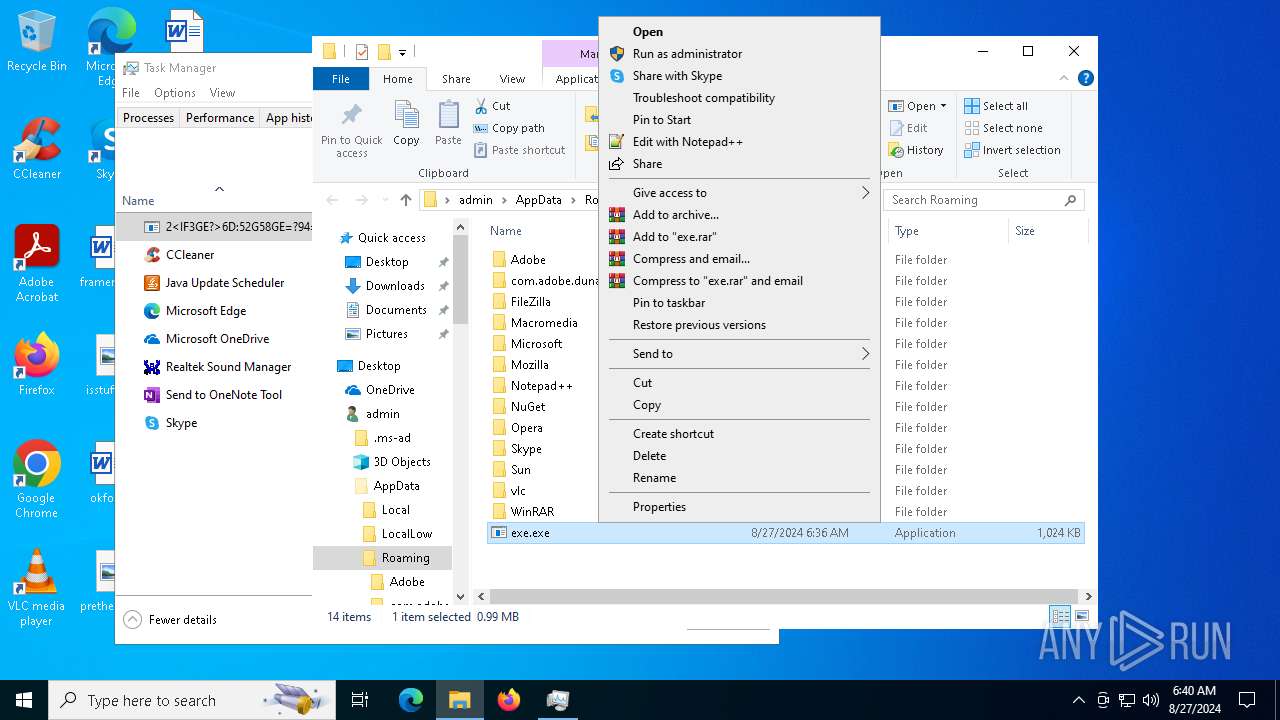
Task: Select Rename from context menu
Action: click(654, 478)
